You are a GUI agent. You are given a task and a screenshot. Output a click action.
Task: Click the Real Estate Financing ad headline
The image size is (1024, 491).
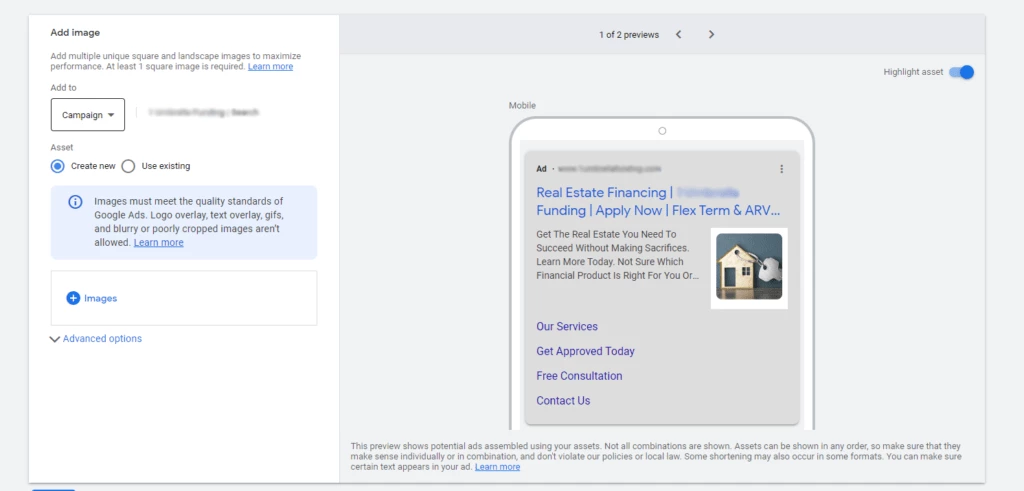click(x=600, y=193)
